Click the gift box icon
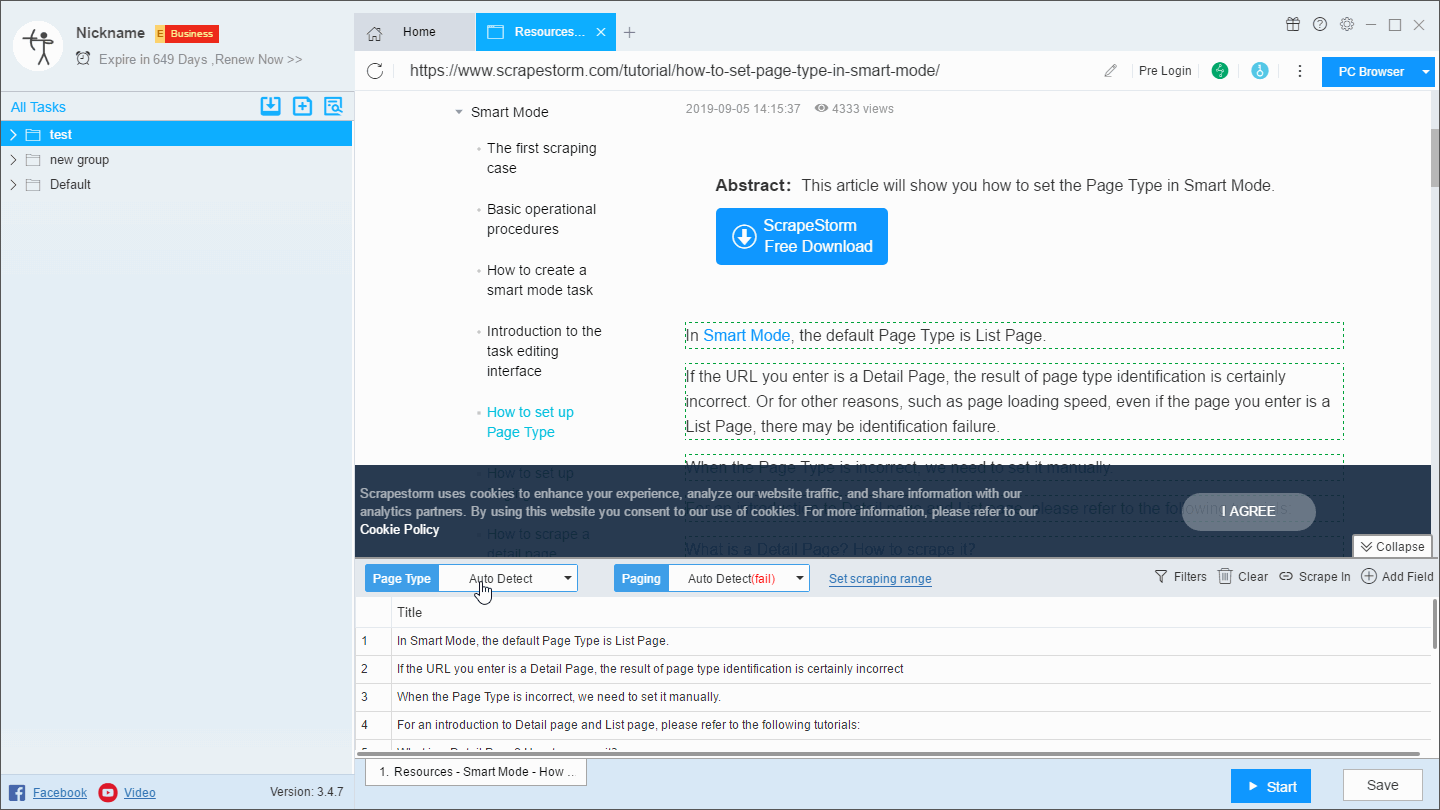The image size is (1440, 810). pos(1293,24)
